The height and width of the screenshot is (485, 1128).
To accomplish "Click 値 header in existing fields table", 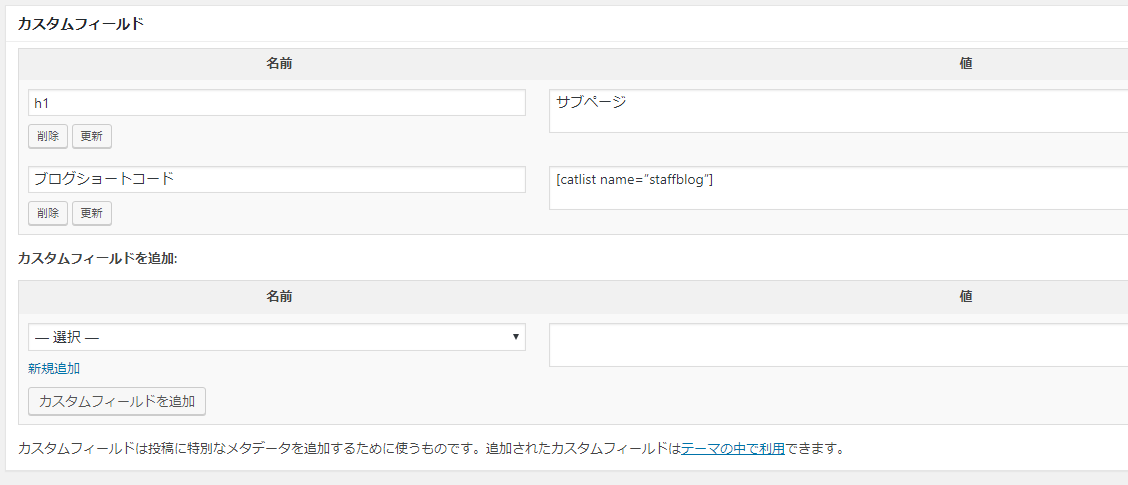I will [x=966, y=64].
